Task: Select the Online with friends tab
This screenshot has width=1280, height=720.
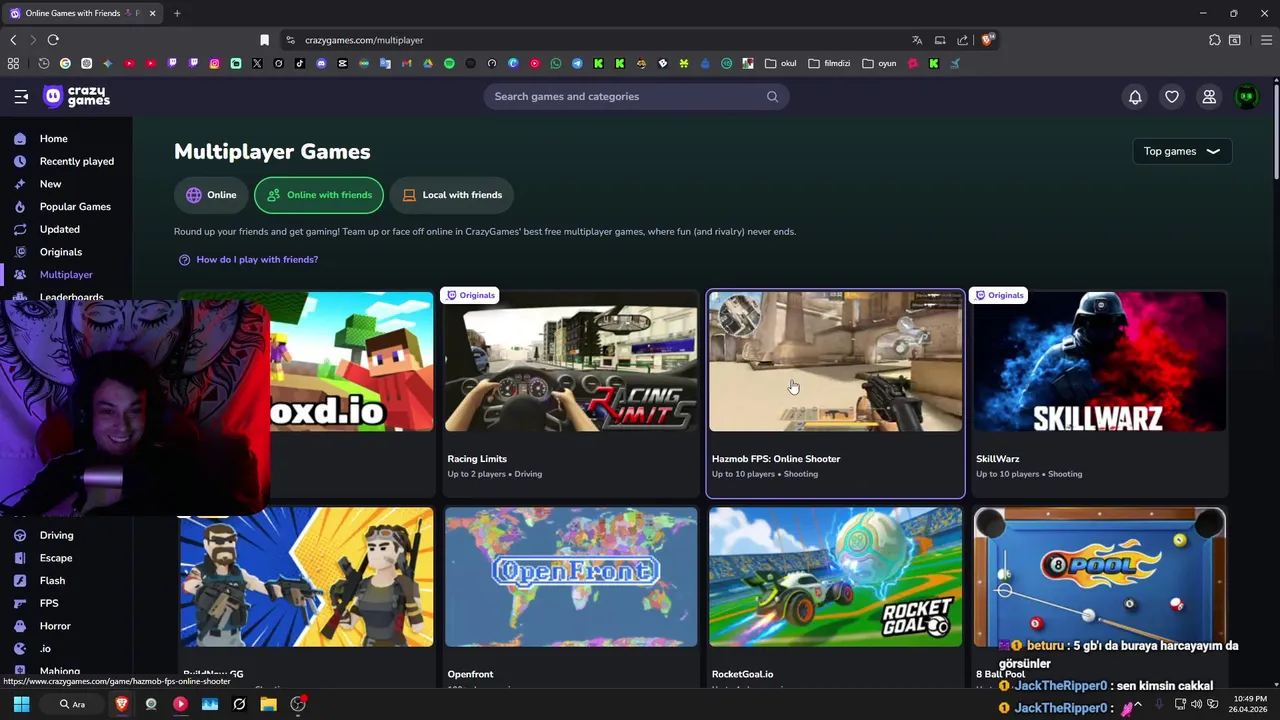Action: 319,195
